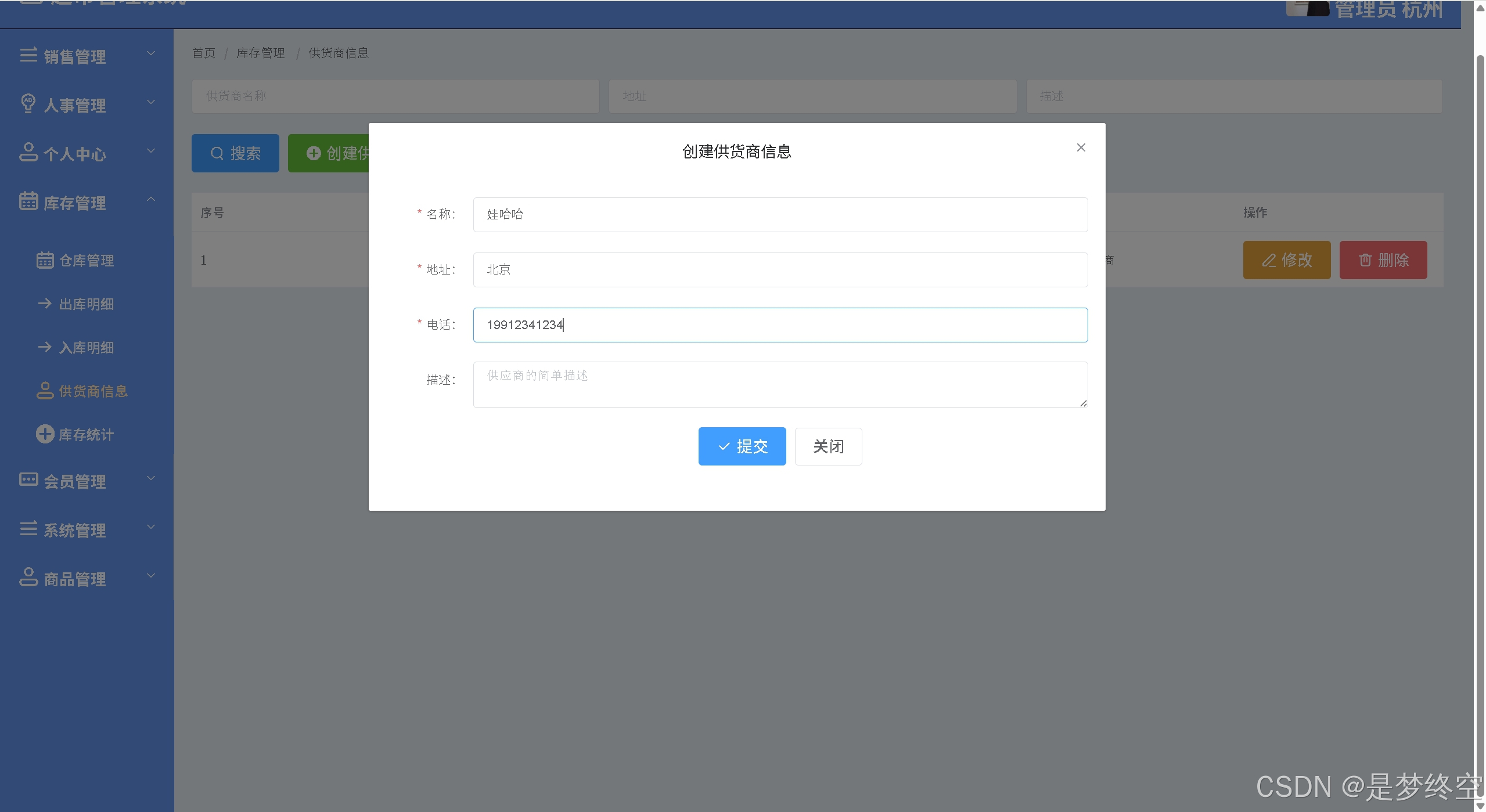This screenshot has width=1486, height=812.
Task: Click the 描述 description textarea
Action: pos(780,385)
